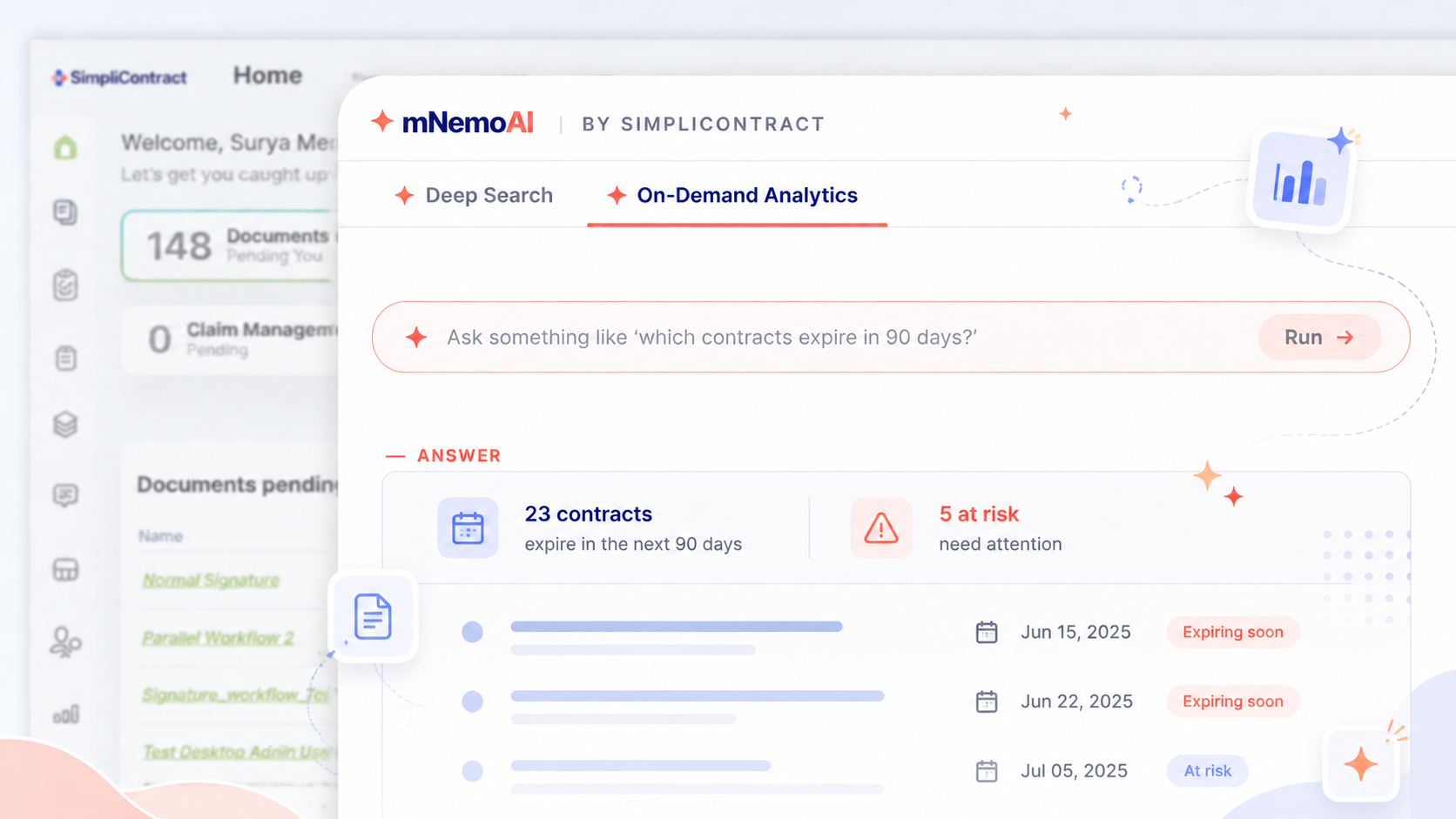The width and height of the screenshot is (1456, 819).
Task: Click the floating document page icon
Action: pyautogui.click(x=373, y=616)
